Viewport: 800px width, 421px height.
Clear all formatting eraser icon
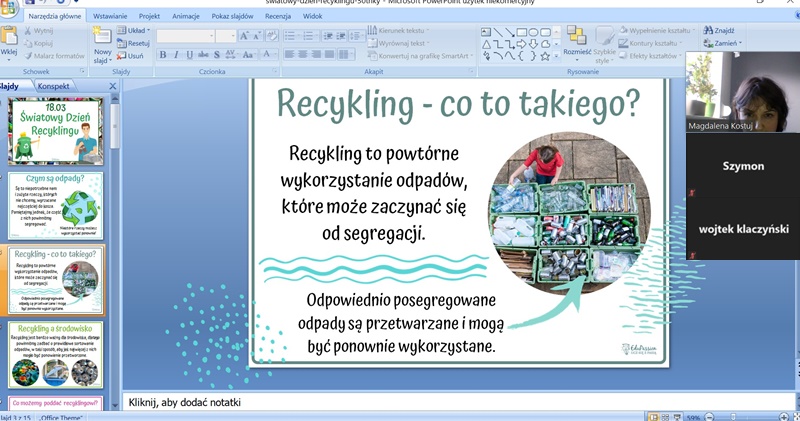[x=272, y=36]
